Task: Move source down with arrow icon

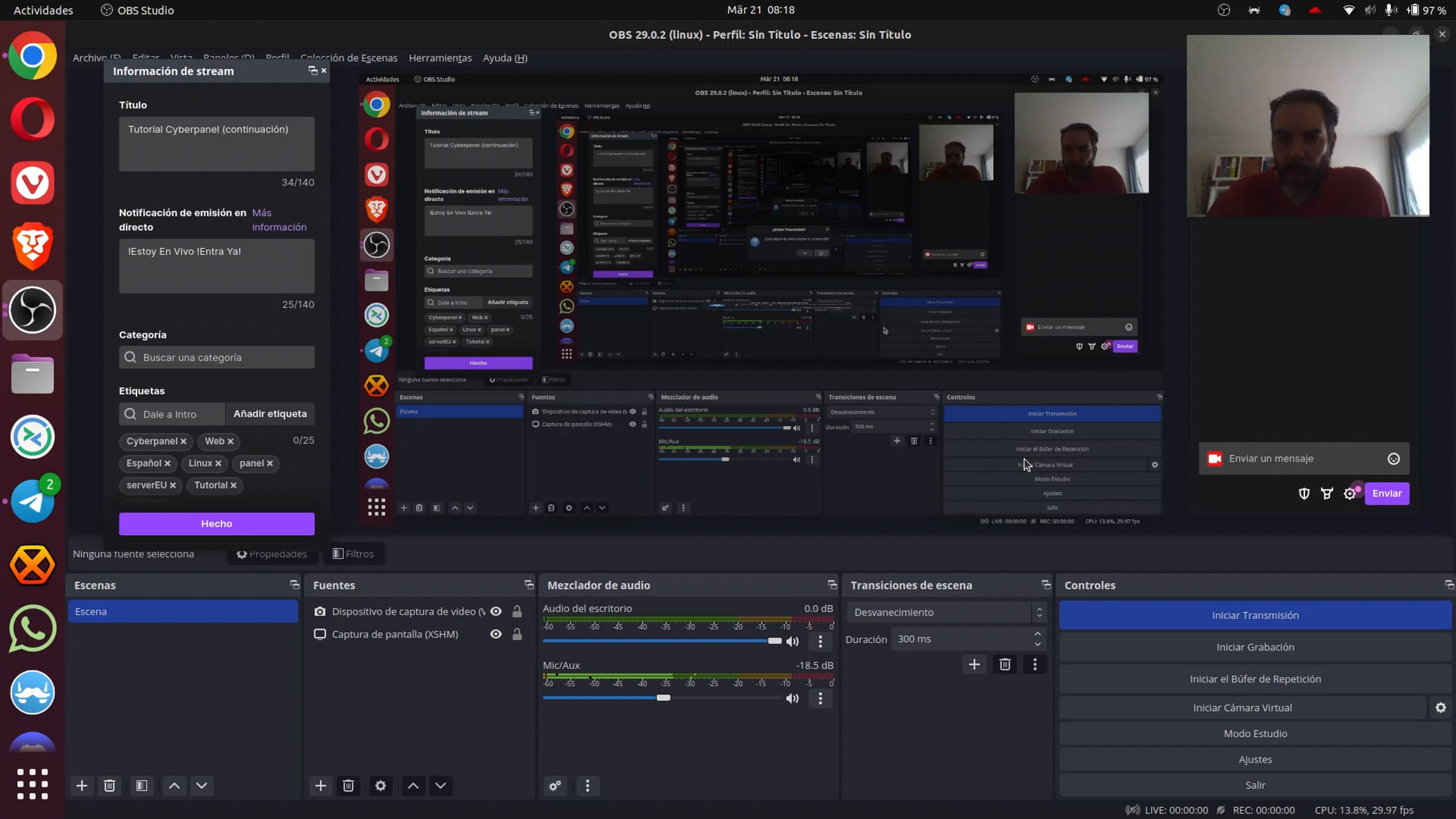Action: pos(440,786)
